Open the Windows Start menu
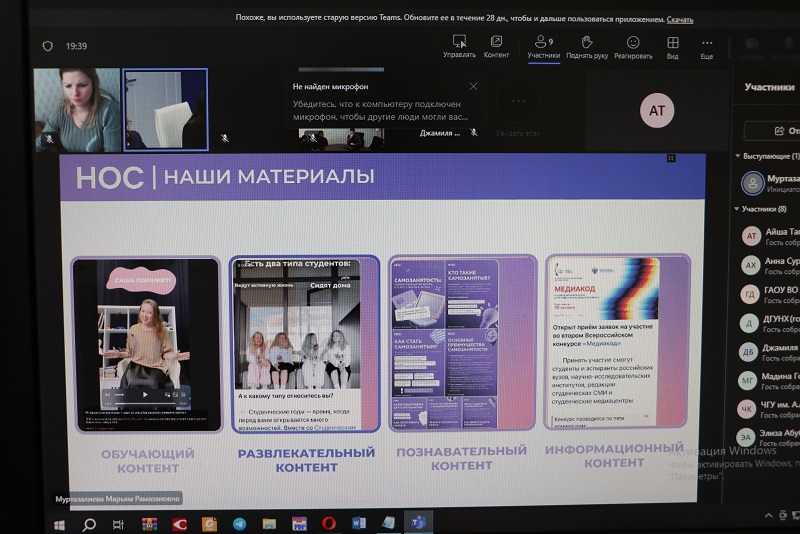The height and width of the screenshot is (534, 800). (x=59, y=524)
